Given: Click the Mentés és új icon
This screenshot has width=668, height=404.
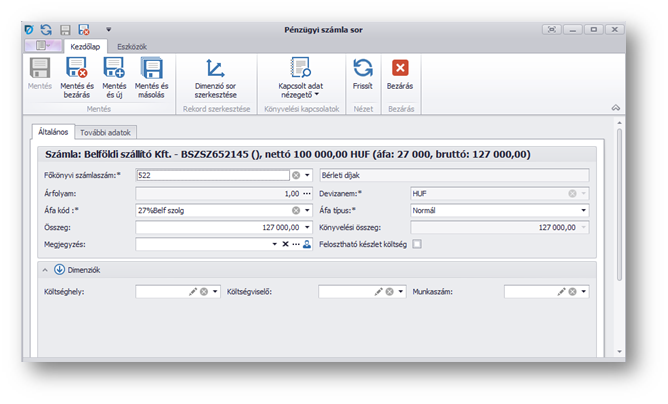Looking at the screenshot, I should [x=115, y=69].
